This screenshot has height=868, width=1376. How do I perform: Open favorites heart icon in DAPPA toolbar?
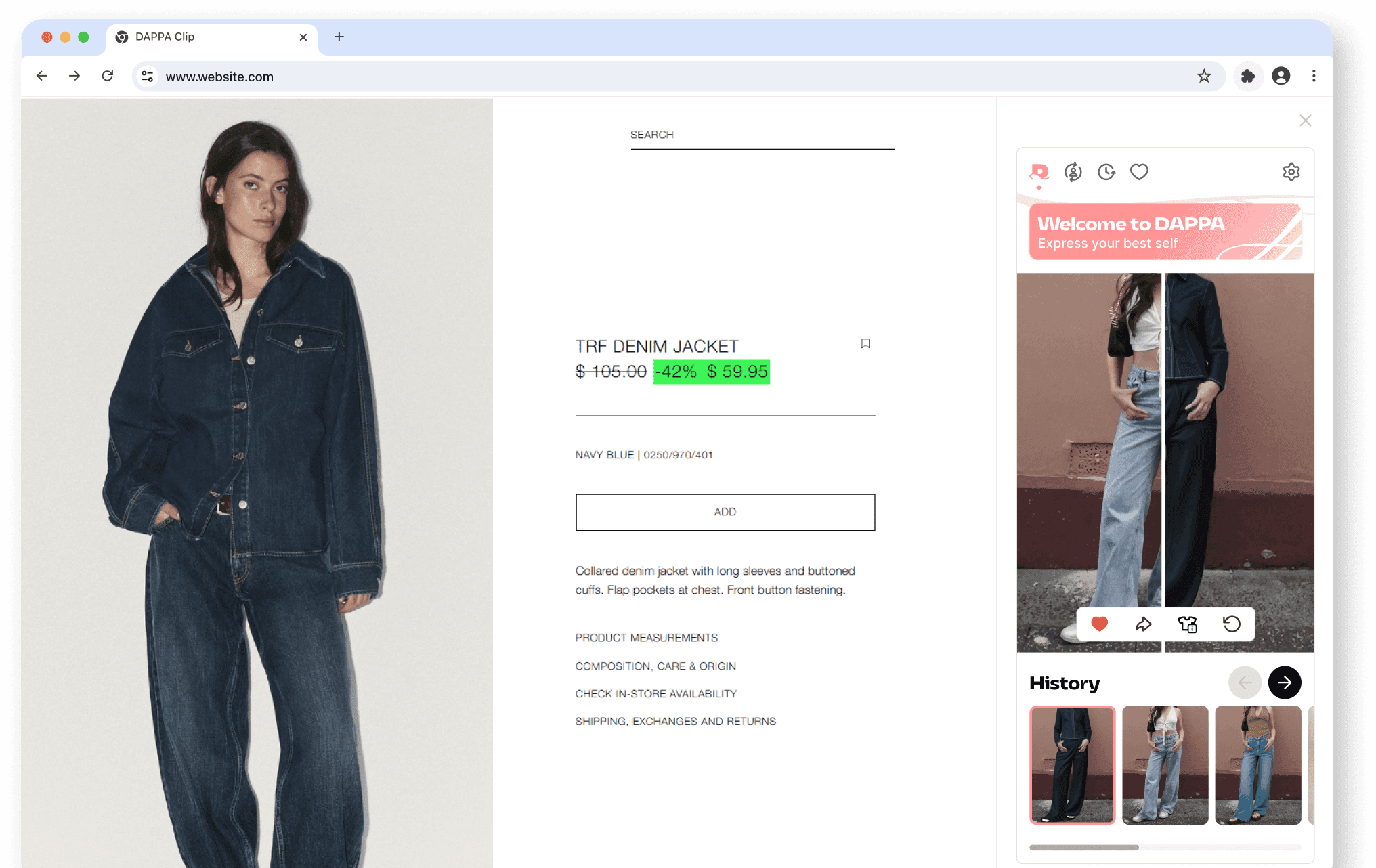click(1140, 172)
